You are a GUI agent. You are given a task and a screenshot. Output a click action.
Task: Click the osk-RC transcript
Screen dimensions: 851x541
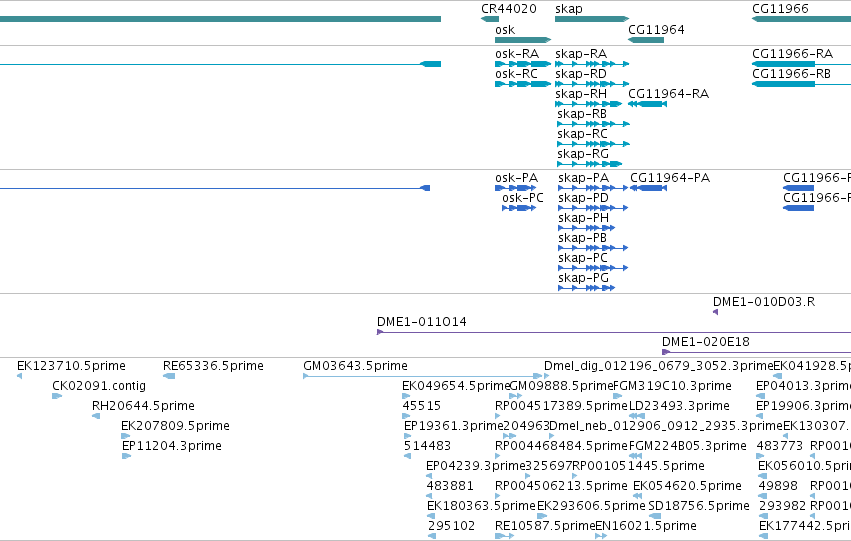tap(523, 84)
